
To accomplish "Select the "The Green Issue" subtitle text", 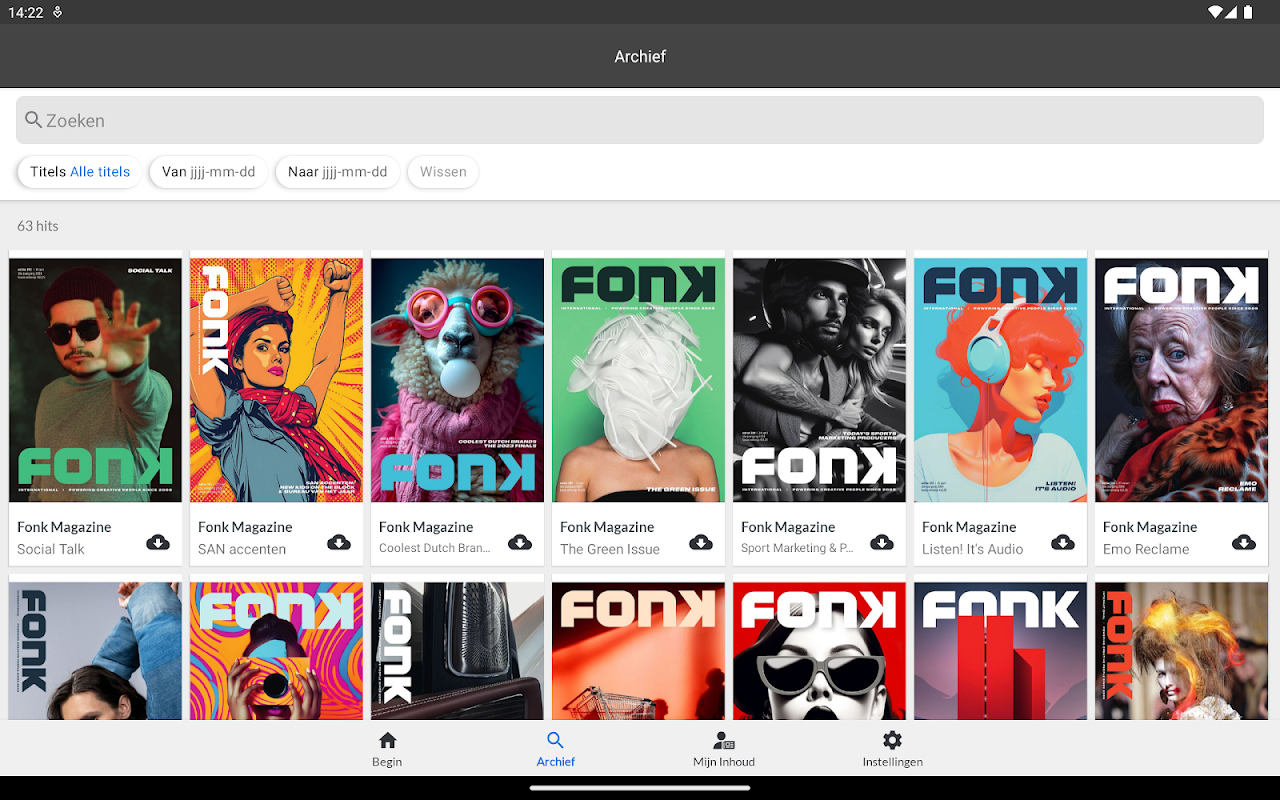I will (610, 549).
